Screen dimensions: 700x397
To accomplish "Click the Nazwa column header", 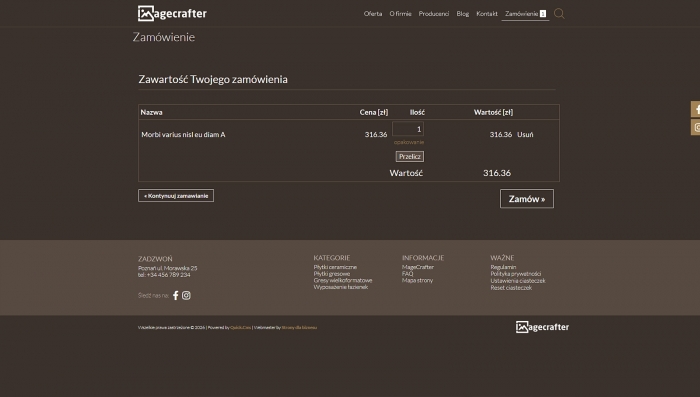I will coord(151,112).
